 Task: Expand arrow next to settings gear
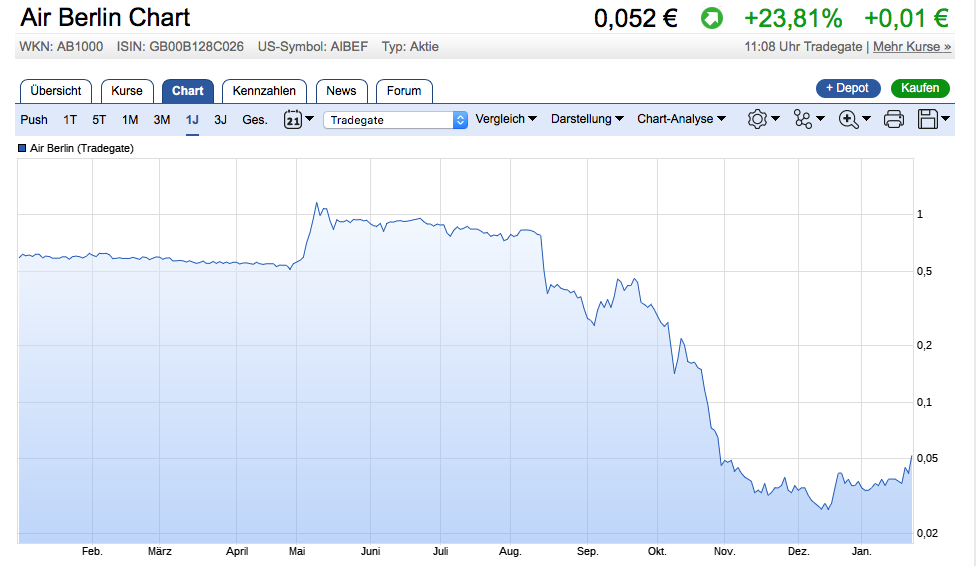775,118
